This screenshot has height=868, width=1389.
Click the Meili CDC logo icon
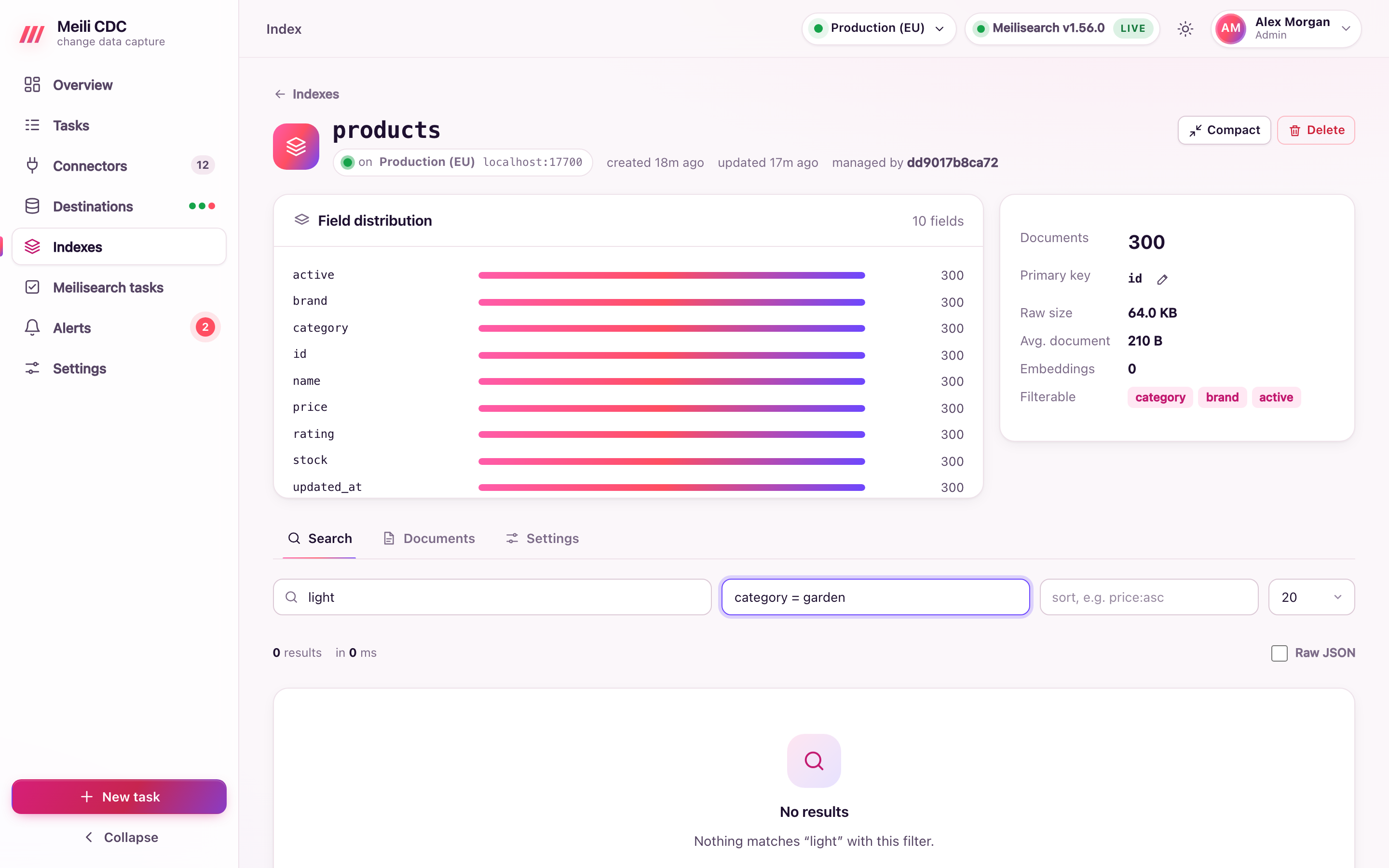point(31,34)
